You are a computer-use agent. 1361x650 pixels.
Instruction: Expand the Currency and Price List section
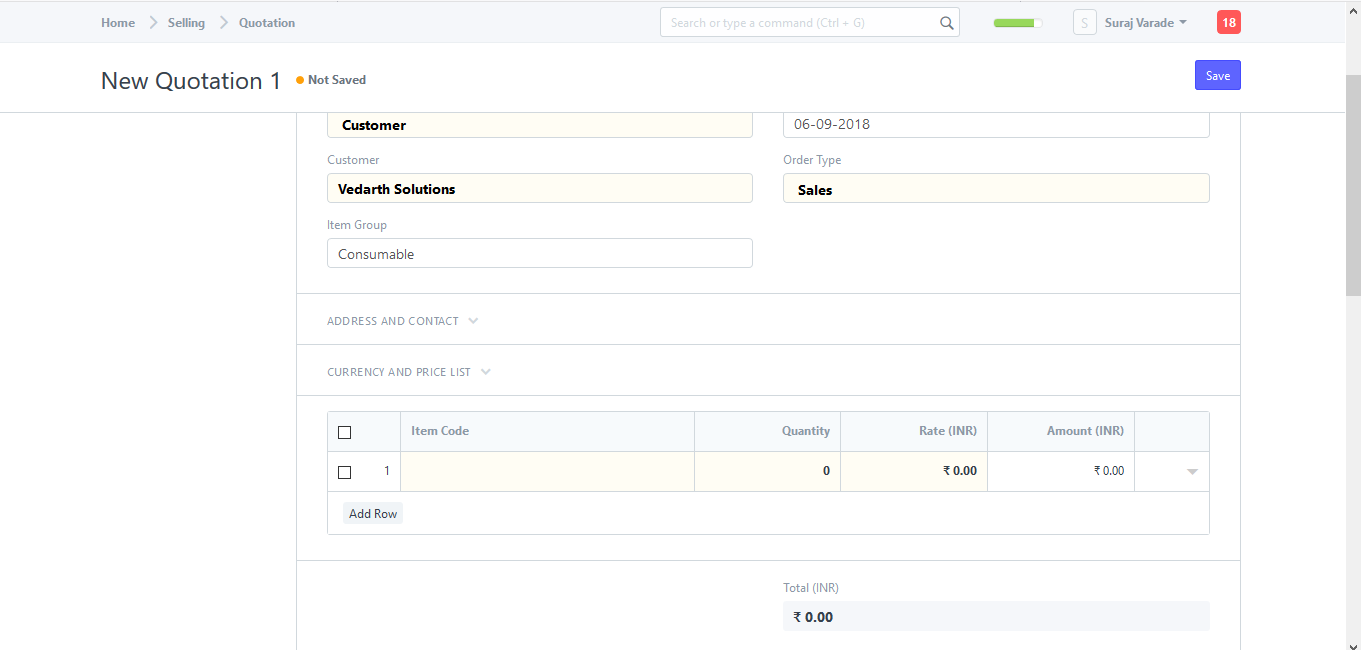(x=408, y=372)
